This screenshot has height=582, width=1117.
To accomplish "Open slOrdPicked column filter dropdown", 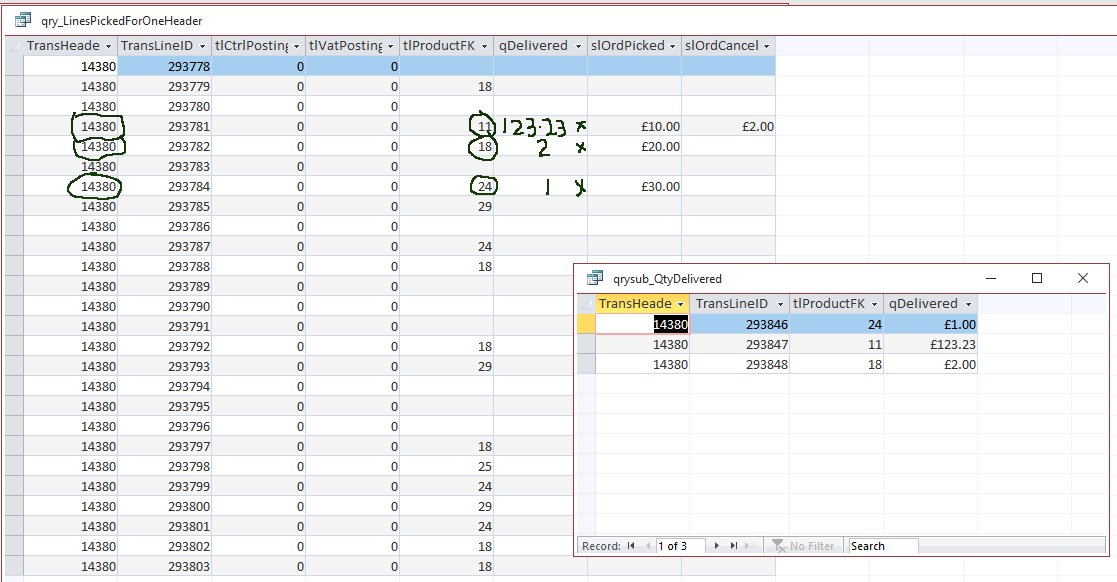I will 672,46.
